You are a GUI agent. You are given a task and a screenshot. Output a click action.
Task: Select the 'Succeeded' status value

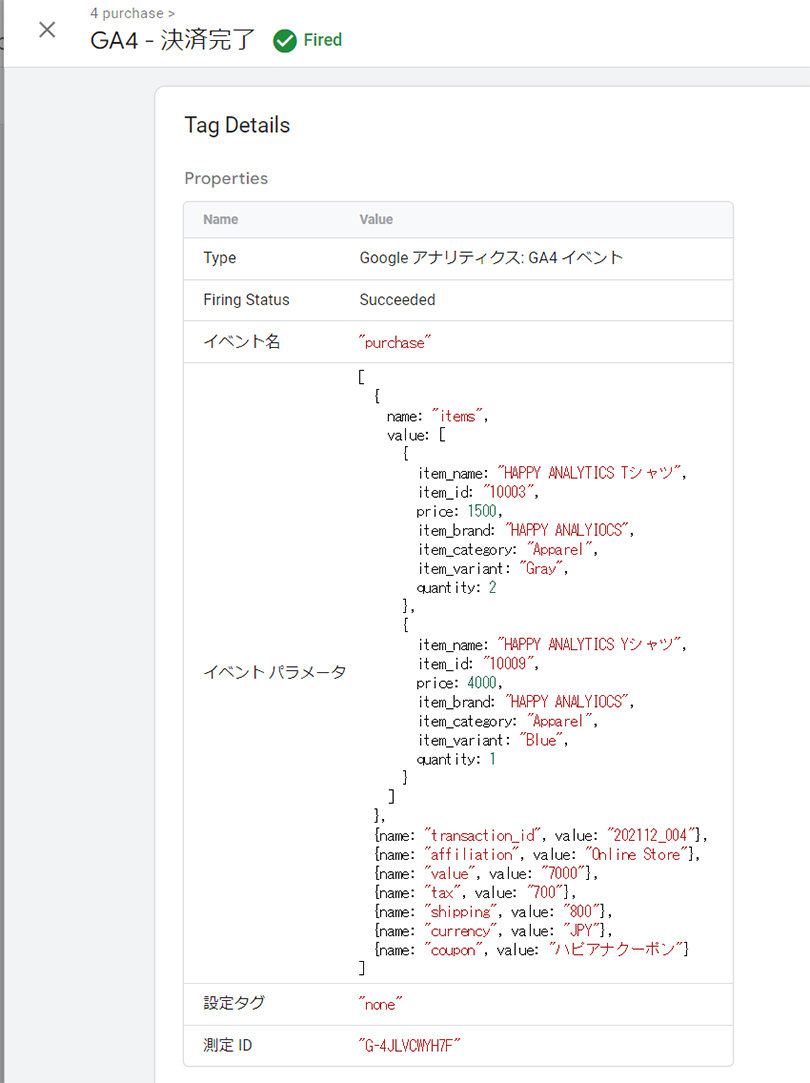point(397,300)
